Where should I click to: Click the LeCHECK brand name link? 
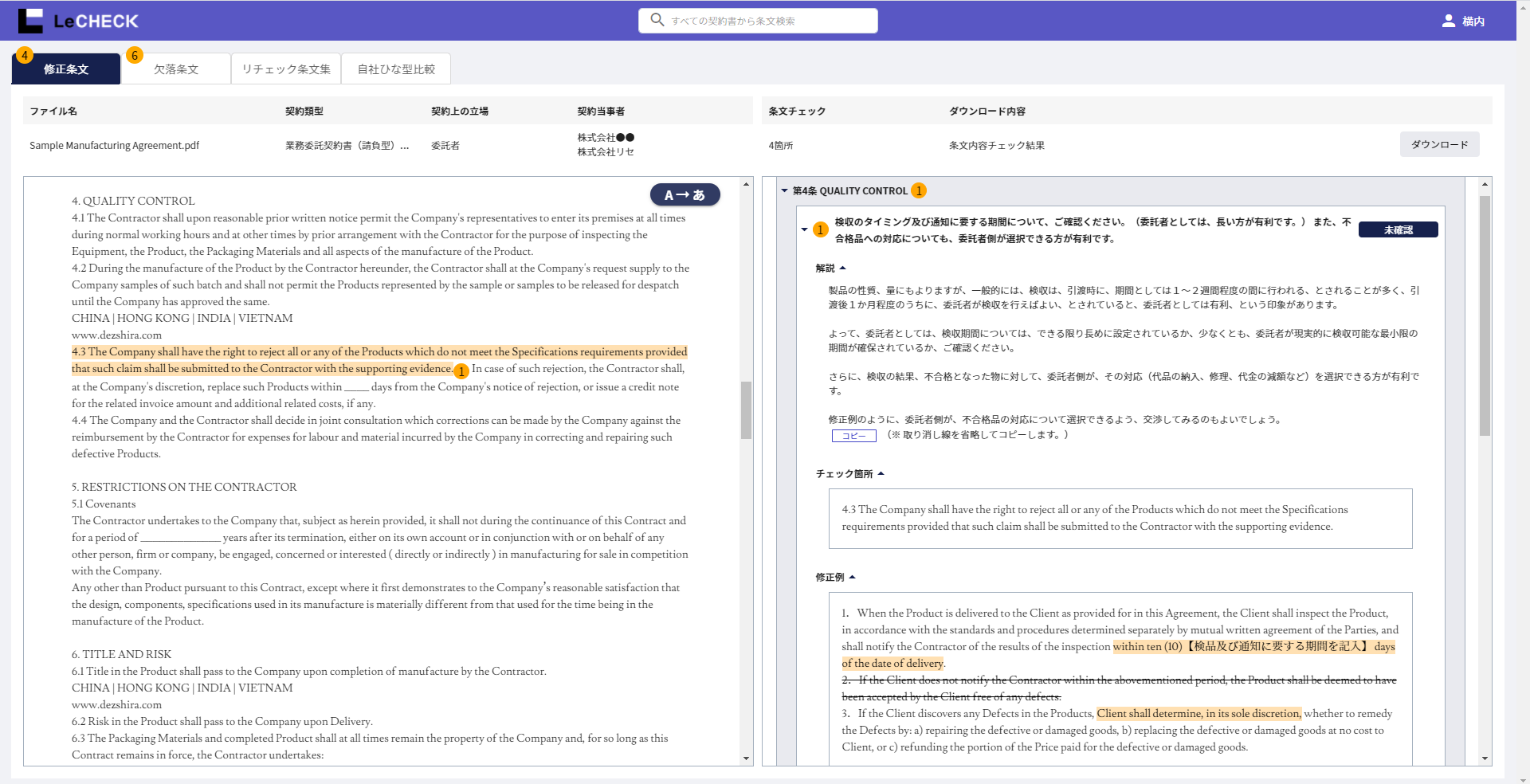coord(96,22)
